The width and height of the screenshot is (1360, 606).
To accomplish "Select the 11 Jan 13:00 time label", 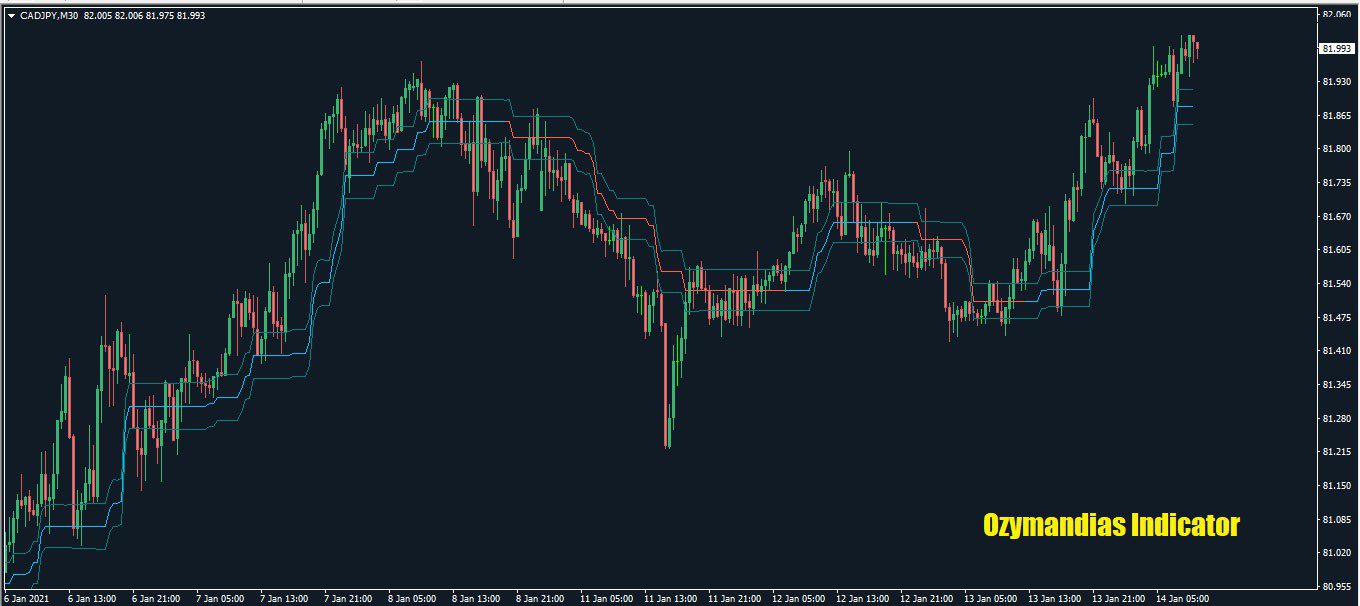I will pyautogui.click(x=669, y=599).
